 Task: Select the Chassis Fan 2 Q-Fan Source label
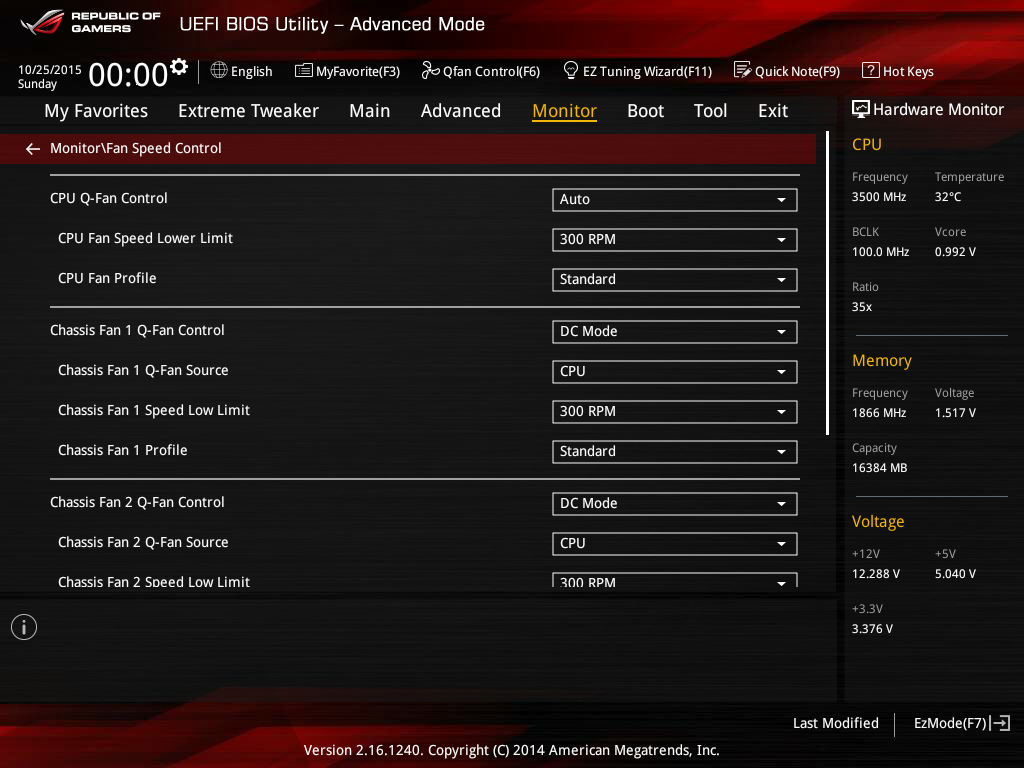[143, 541]
